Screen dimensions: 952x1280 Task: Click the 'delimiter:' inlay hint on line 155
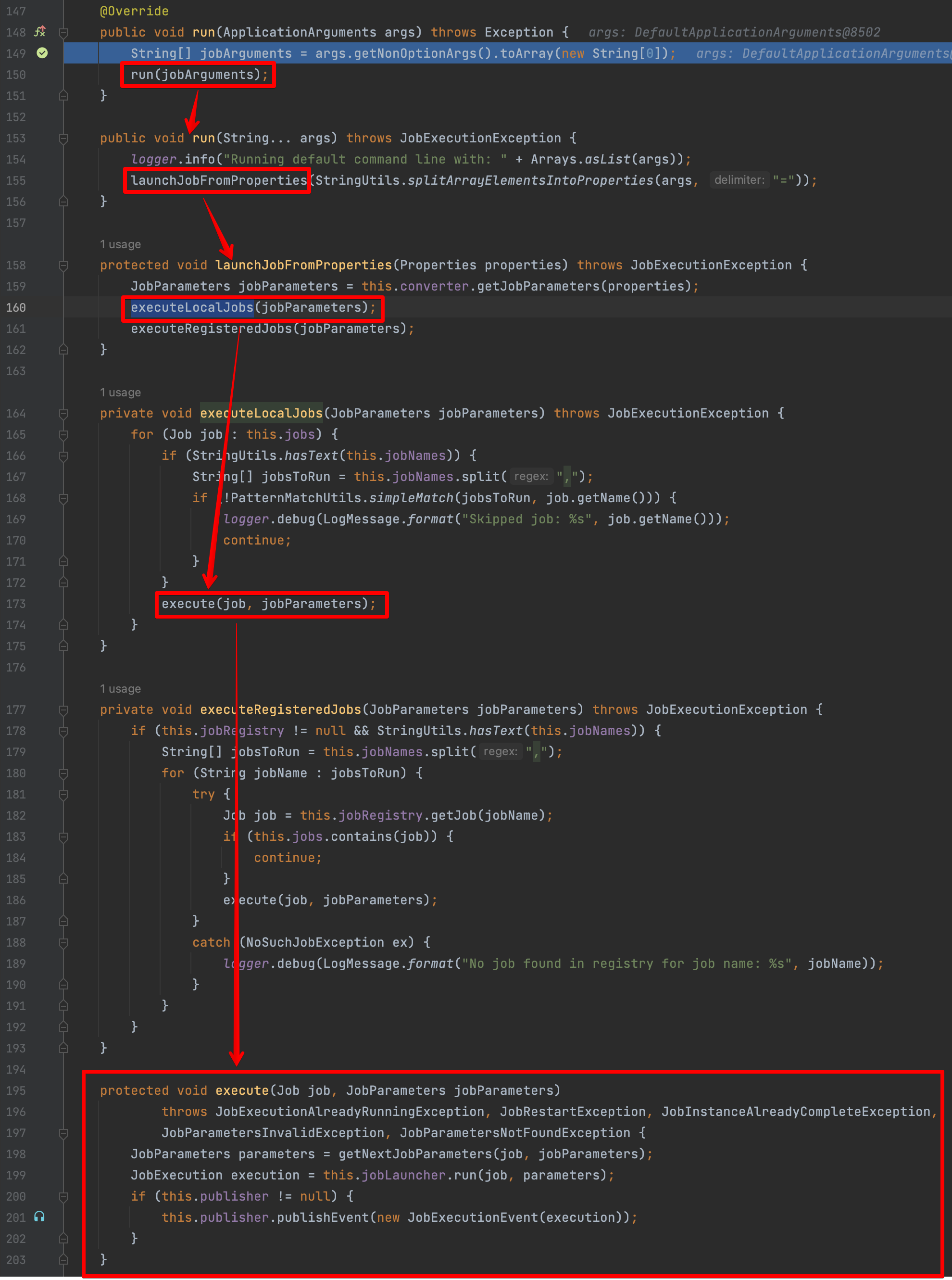pyautogui.click(x=739, y=180)
